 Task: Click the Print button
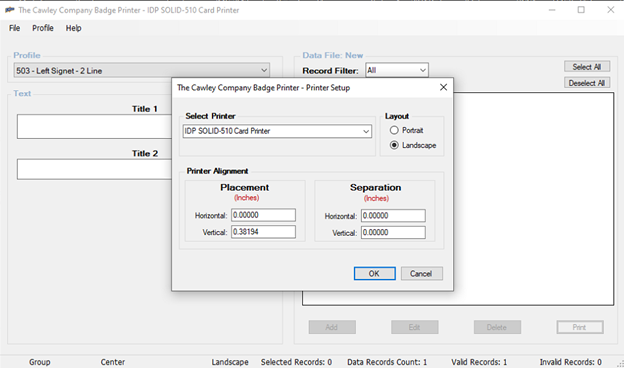click(579, 327)
